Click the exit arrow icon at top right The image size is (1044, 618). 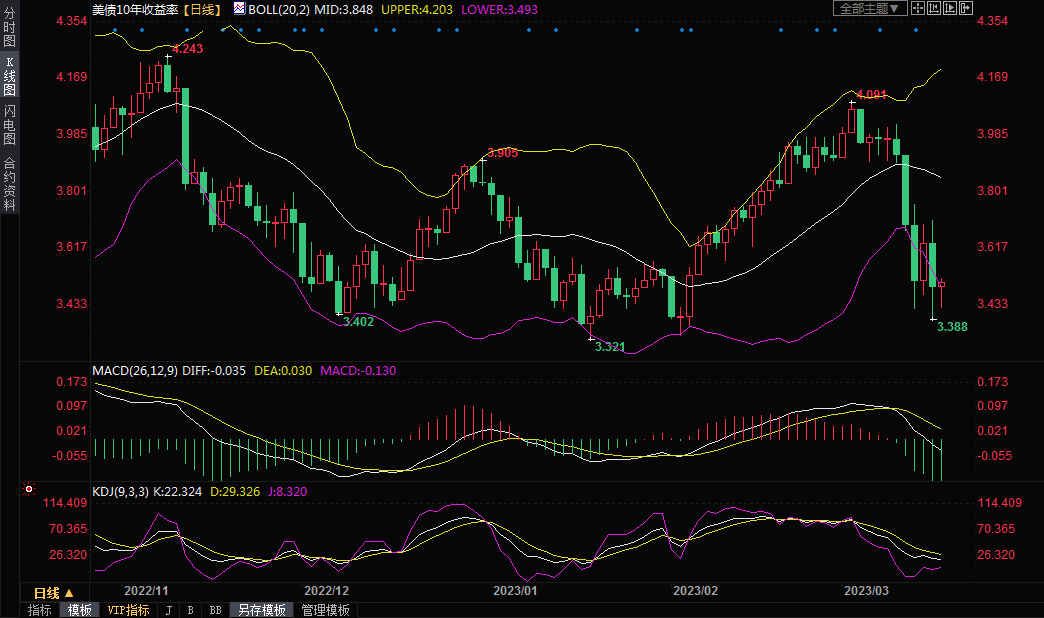coord(966,8)
